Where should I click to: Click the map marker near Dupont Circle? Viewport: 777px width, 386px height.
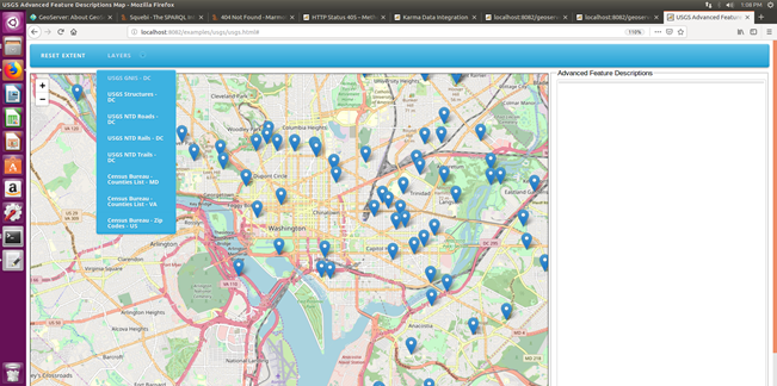246,176
